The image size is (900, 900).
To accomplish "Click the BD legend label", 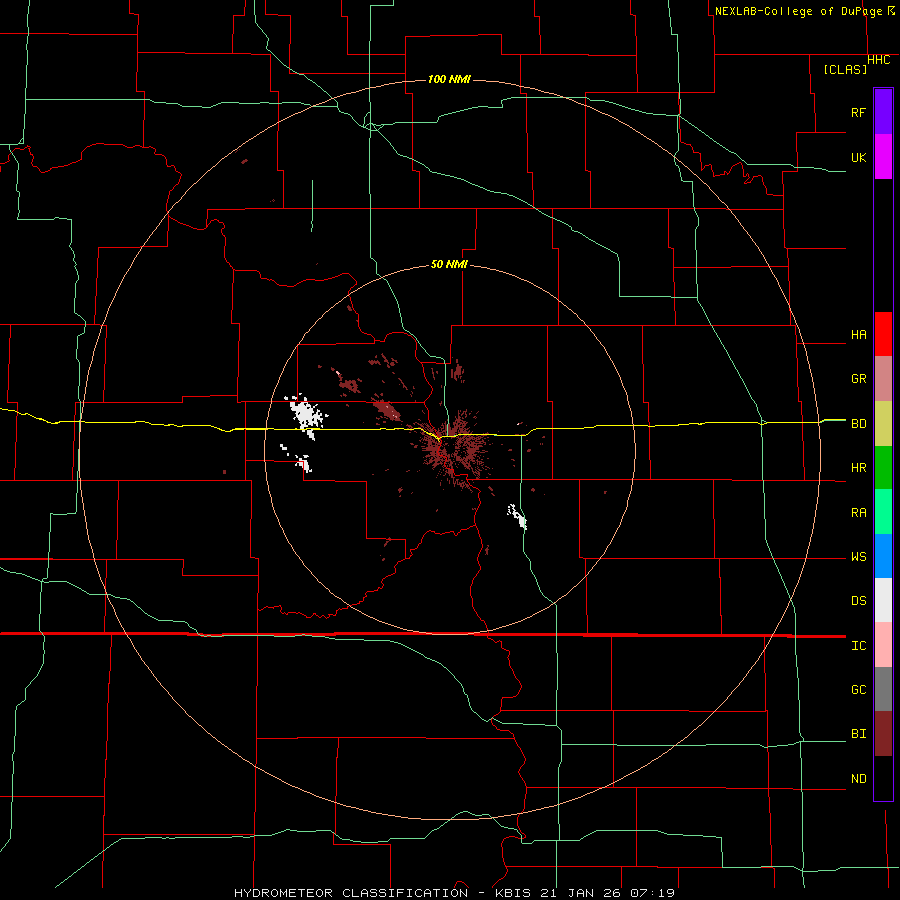I will (x=858, y=424).
